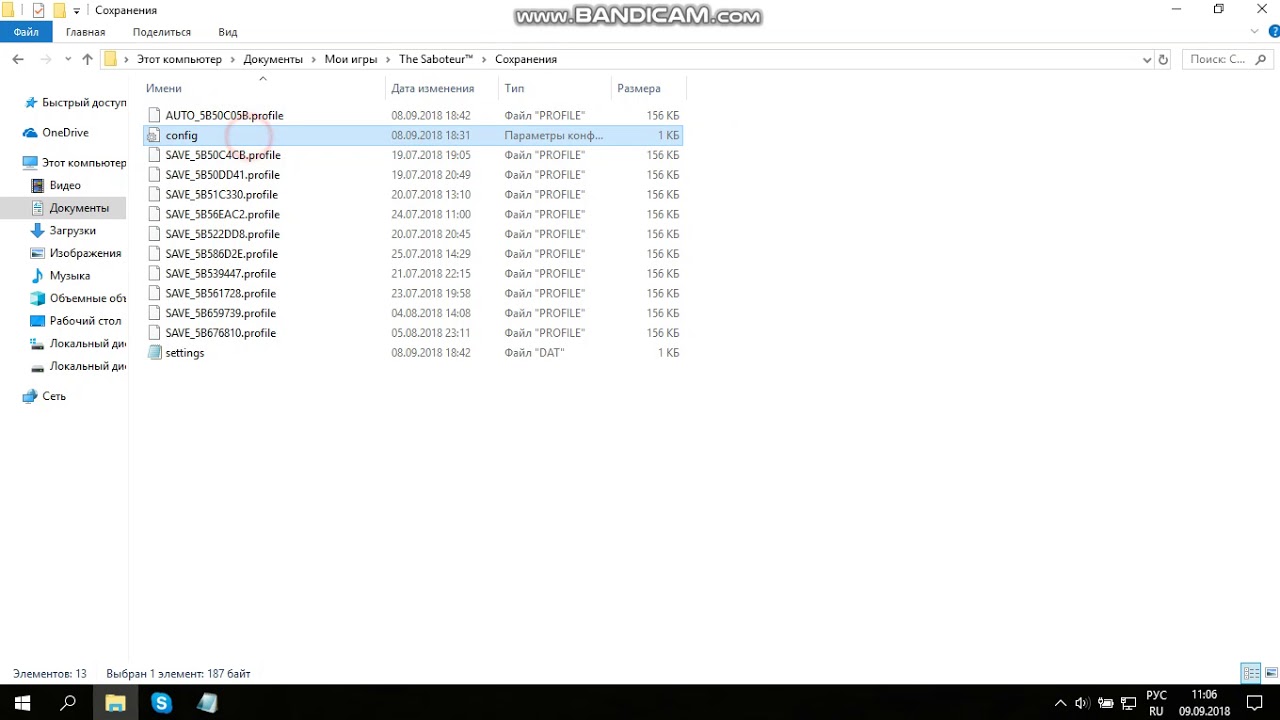This screenshot has height=720, width=1280.
Task: Click the volume speaker tray icon
Action: coord(1082,703)
